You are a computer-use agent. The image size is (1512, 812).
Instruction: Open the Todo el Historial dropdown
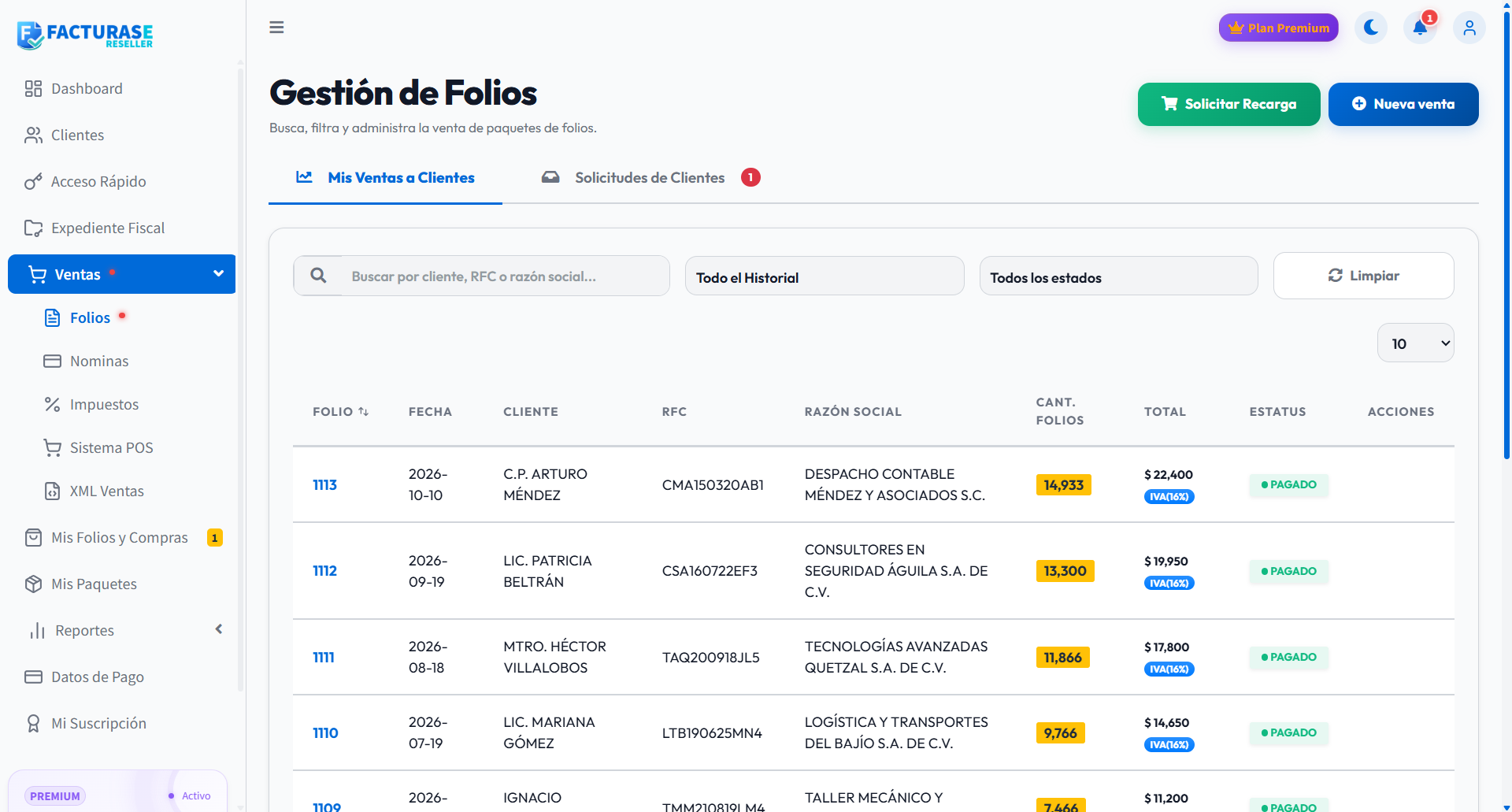point(825,276)
